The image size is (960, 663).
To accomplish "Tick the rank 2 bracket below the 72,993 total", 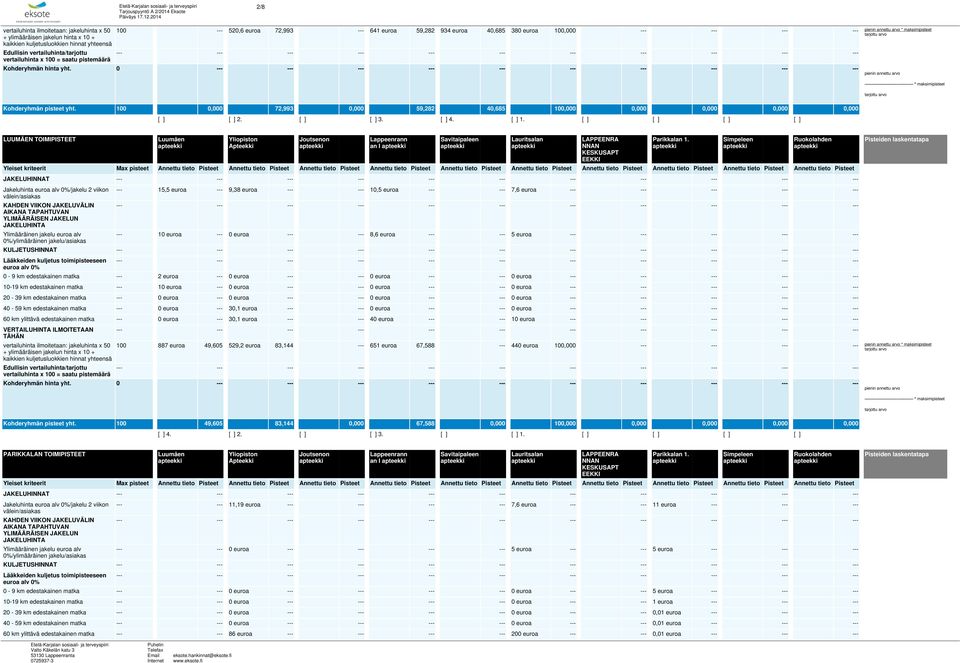I will (x=236, y=120).
